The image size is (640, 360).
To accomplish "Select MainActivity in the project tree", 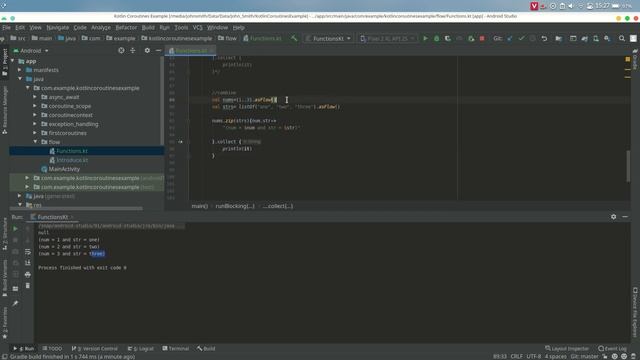I will 64,169.
